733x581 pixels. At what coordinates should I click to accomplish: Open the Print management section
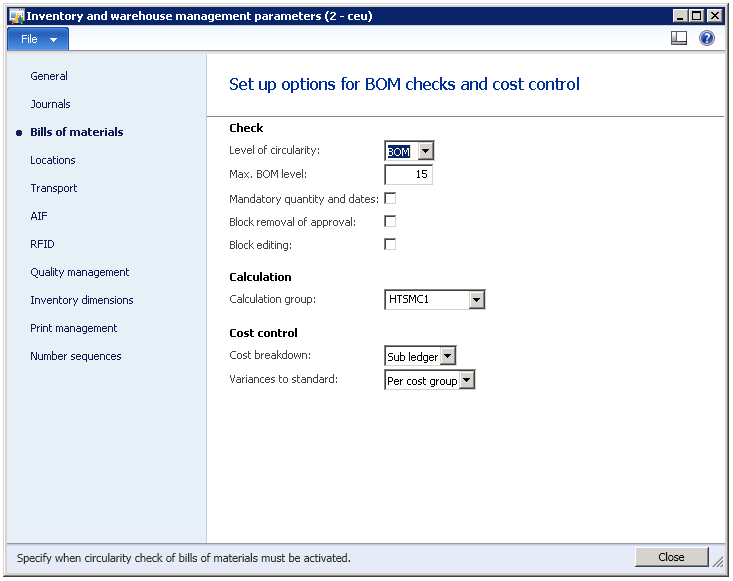pos(73,329)
